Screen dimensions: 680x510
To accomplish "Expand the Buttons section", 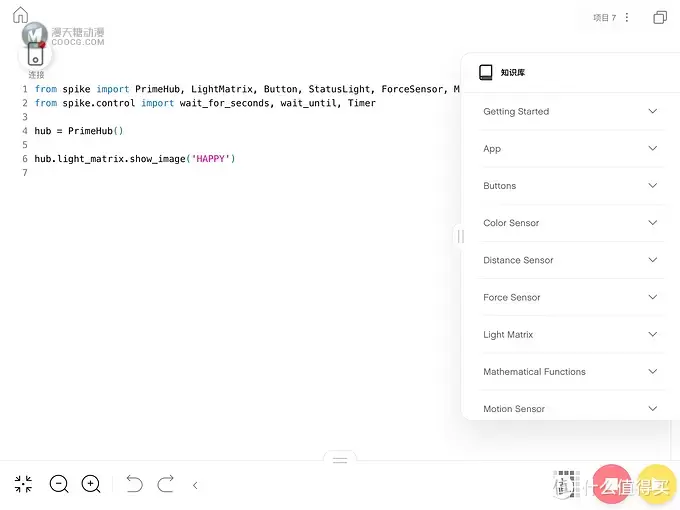I will pyautogui.click(x=571, y=186).
